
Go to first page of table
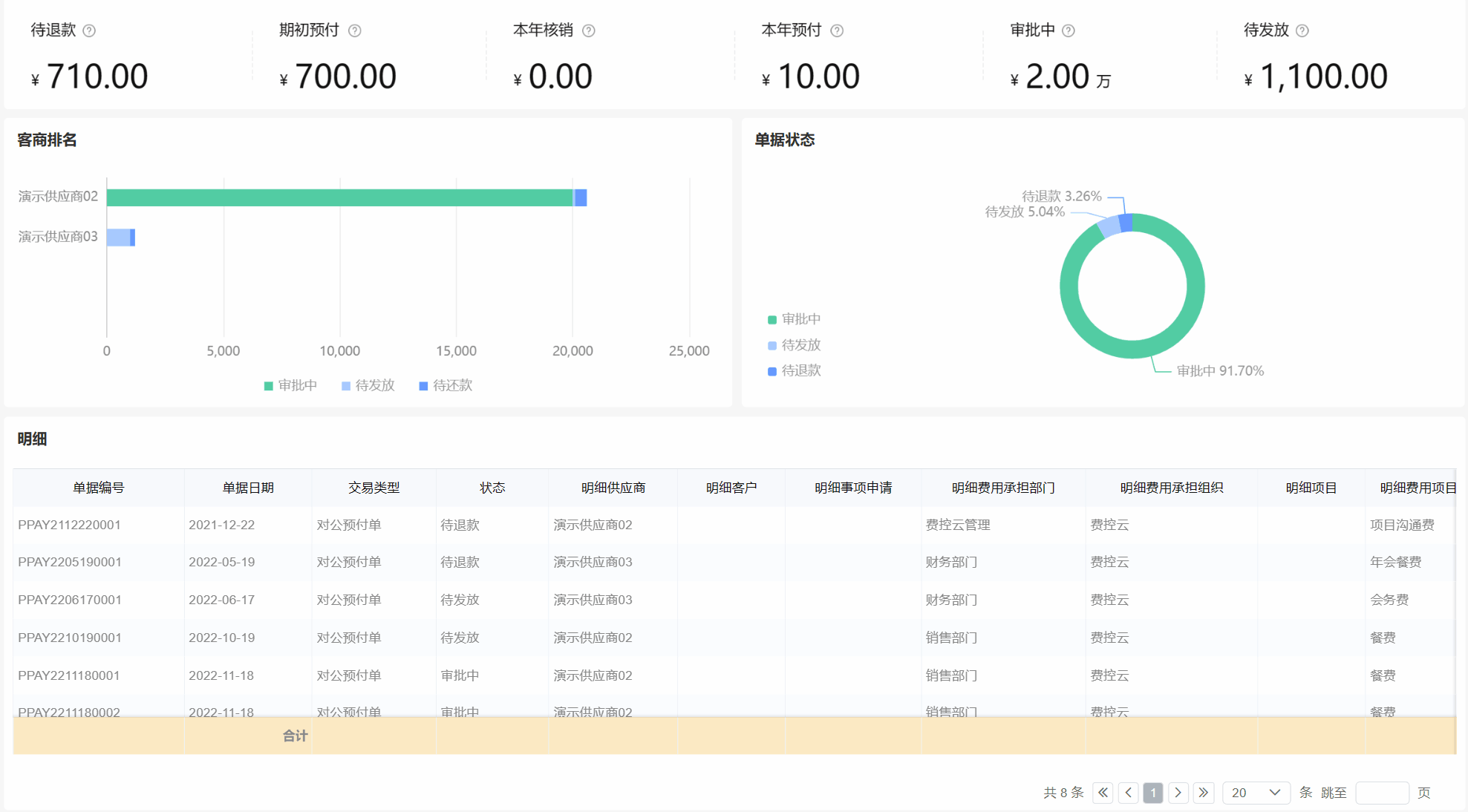[x=1103, y=793]
